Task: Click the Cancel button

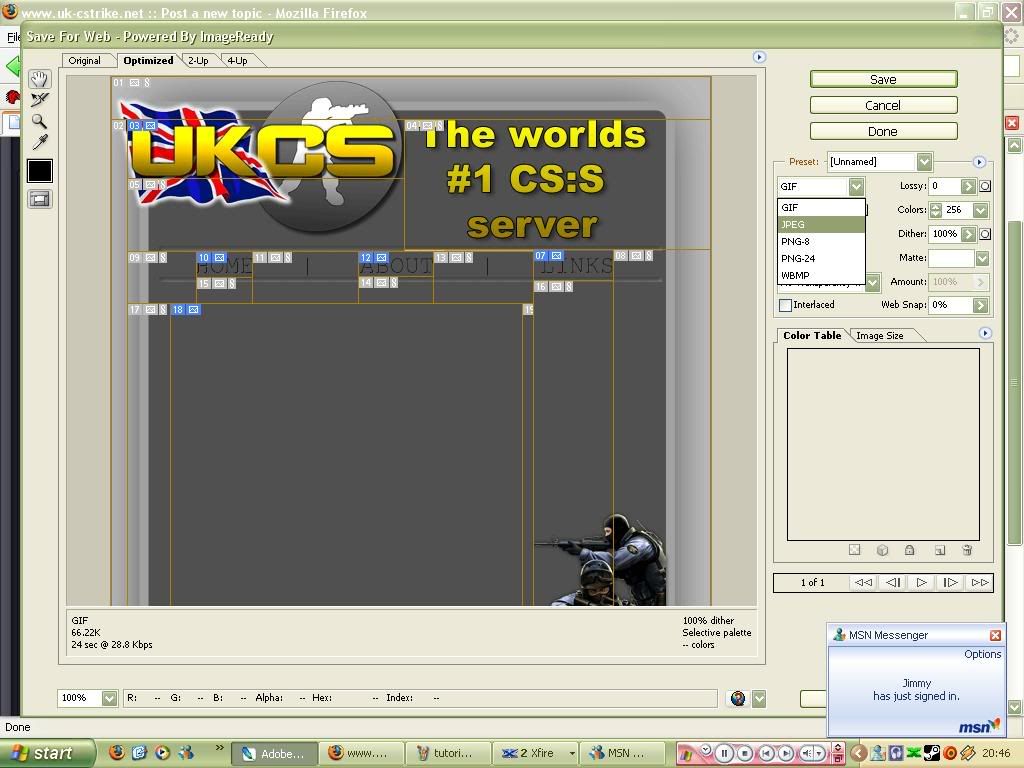Action: click(883, 105)
